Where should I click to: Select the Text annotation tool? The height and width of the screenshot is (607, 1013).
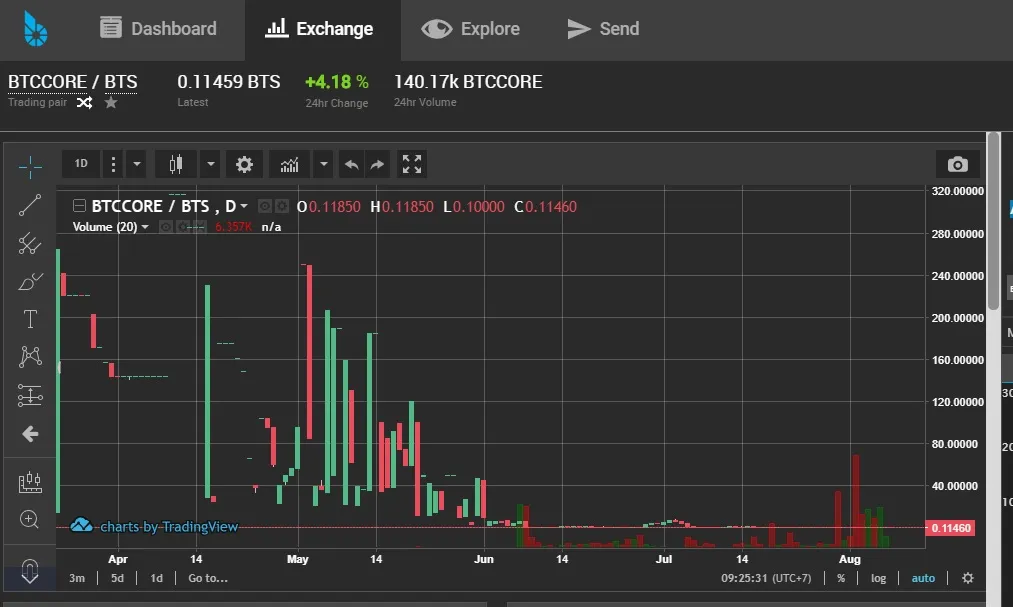(30, 319)
